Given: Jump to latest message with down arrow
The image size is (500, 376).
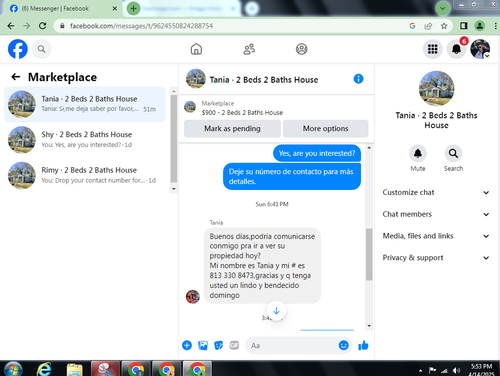Looking at the screenshot, I should coord(276,311).
